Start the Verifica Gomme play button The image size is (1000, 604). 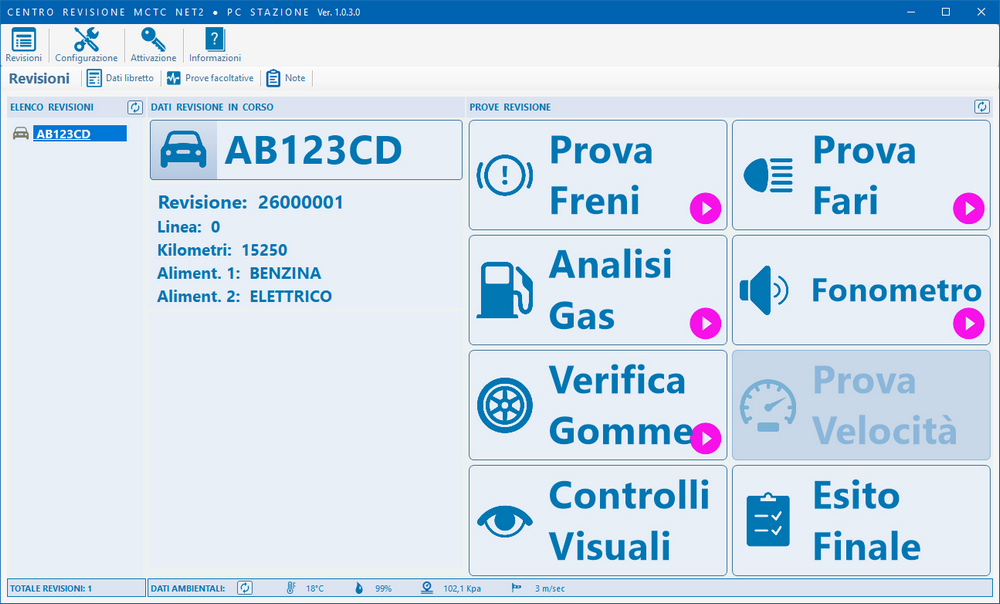click(x=705, y=438)
